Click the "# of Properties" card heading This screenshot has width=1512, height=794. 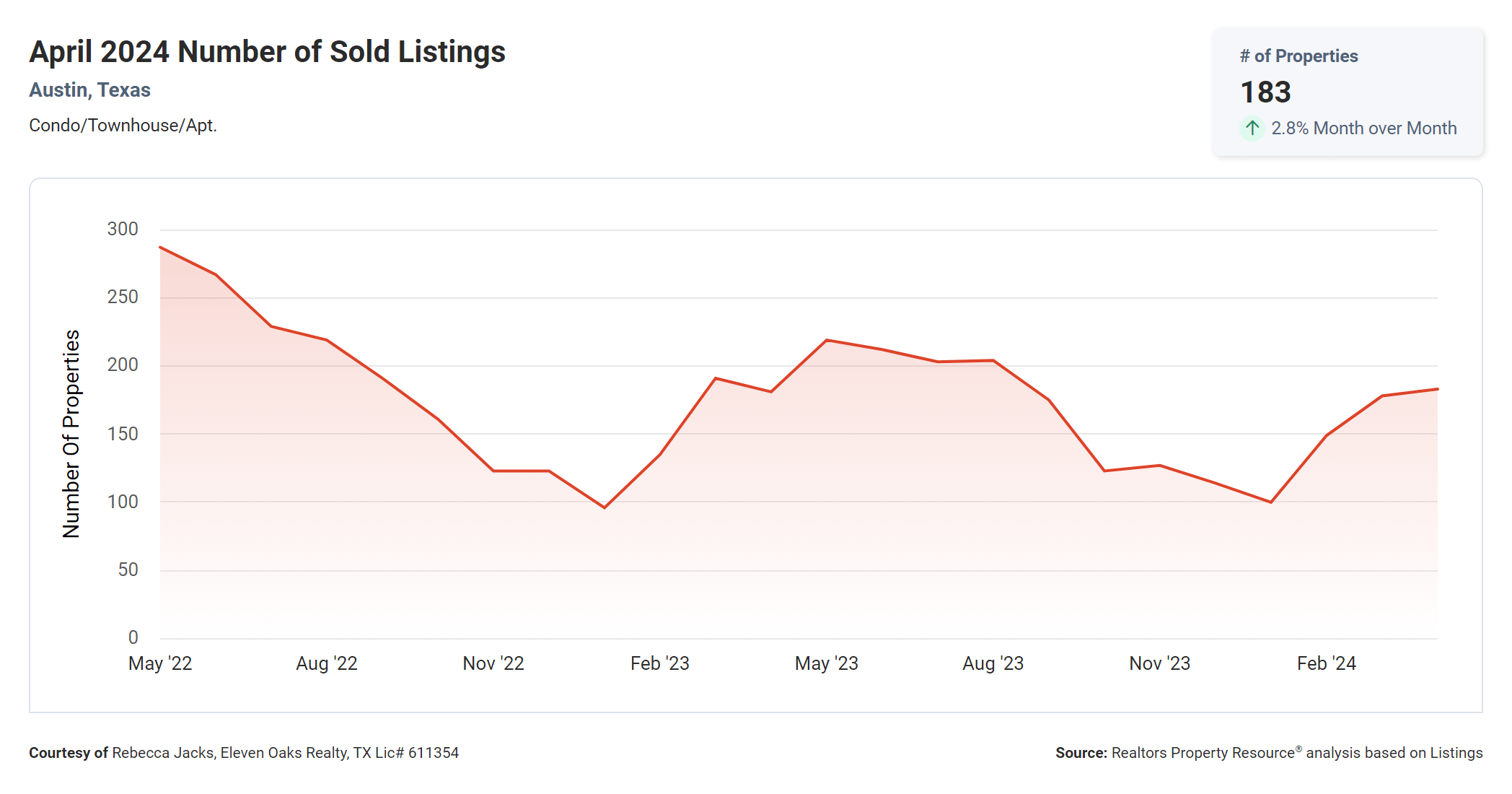(1298, 56)
